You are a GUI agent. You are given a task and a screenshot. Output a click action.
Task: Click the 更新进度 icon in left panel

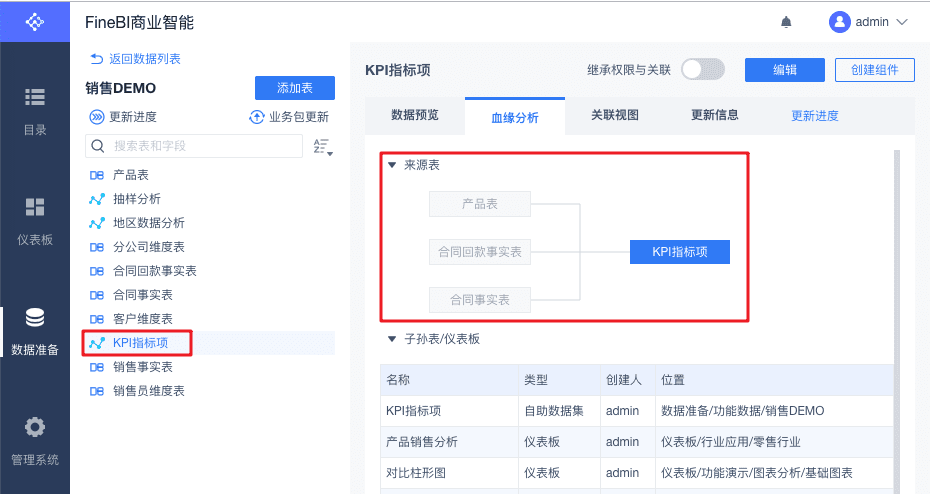pos(97,117)
